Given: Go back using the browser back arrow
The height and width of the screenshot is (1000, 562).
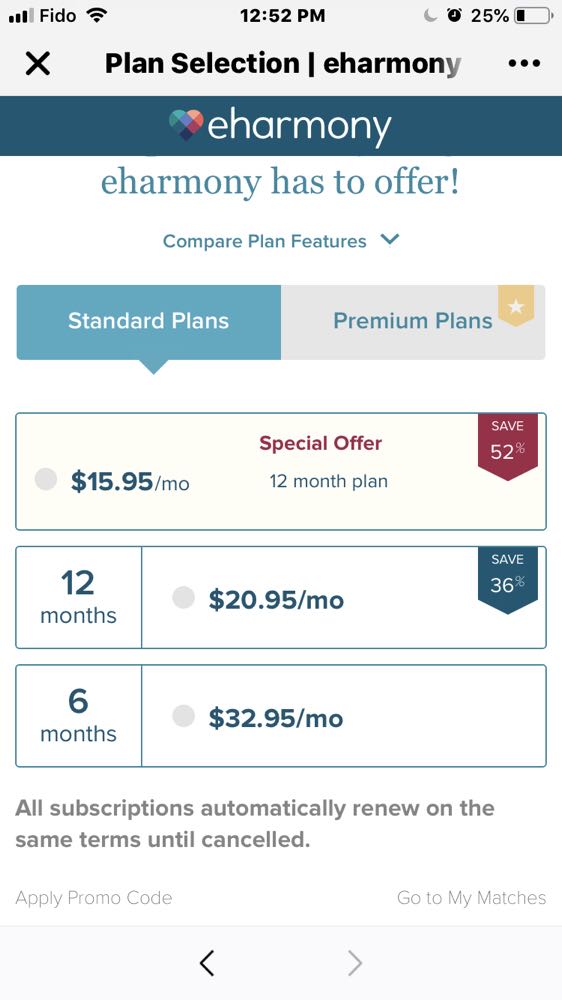Looking at the screenshot, I should [x=207, y=963].
